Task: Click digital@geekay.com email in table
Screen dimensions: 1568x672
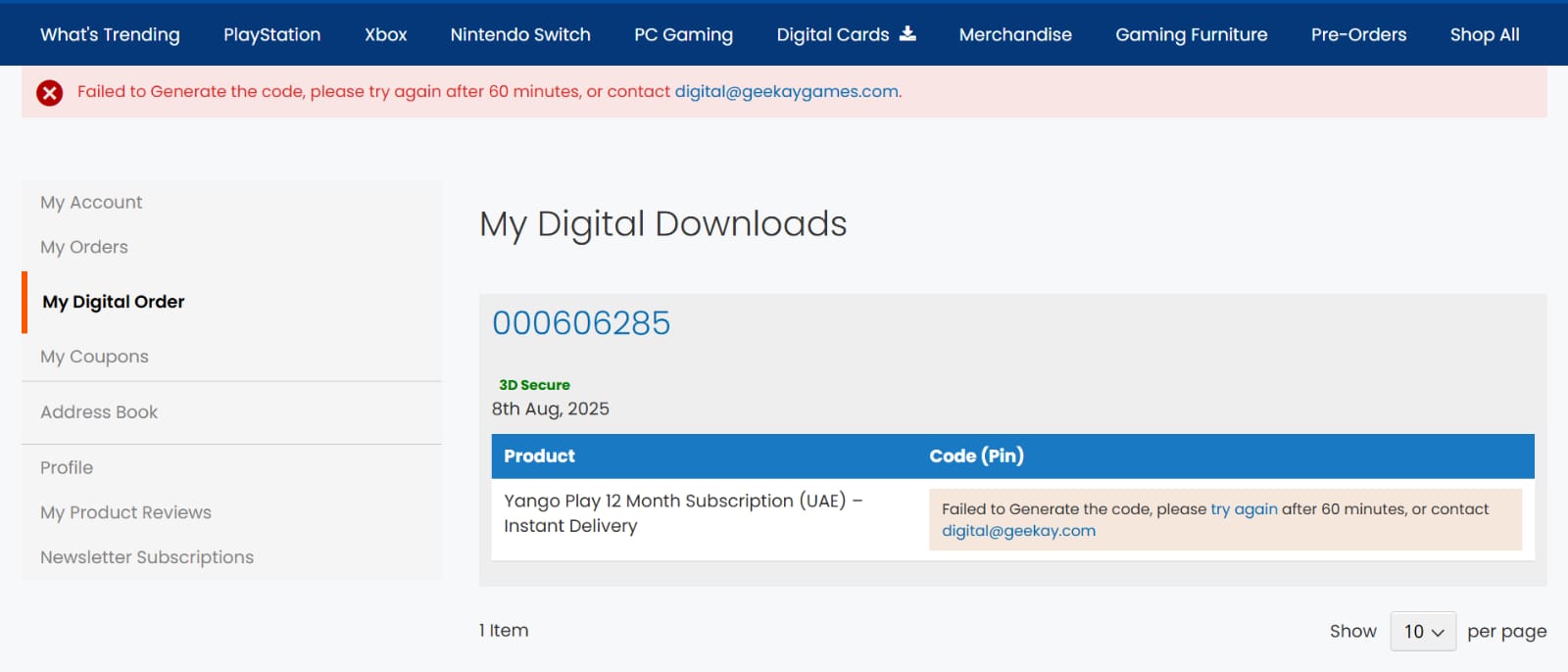Action: pos(1018,531)
